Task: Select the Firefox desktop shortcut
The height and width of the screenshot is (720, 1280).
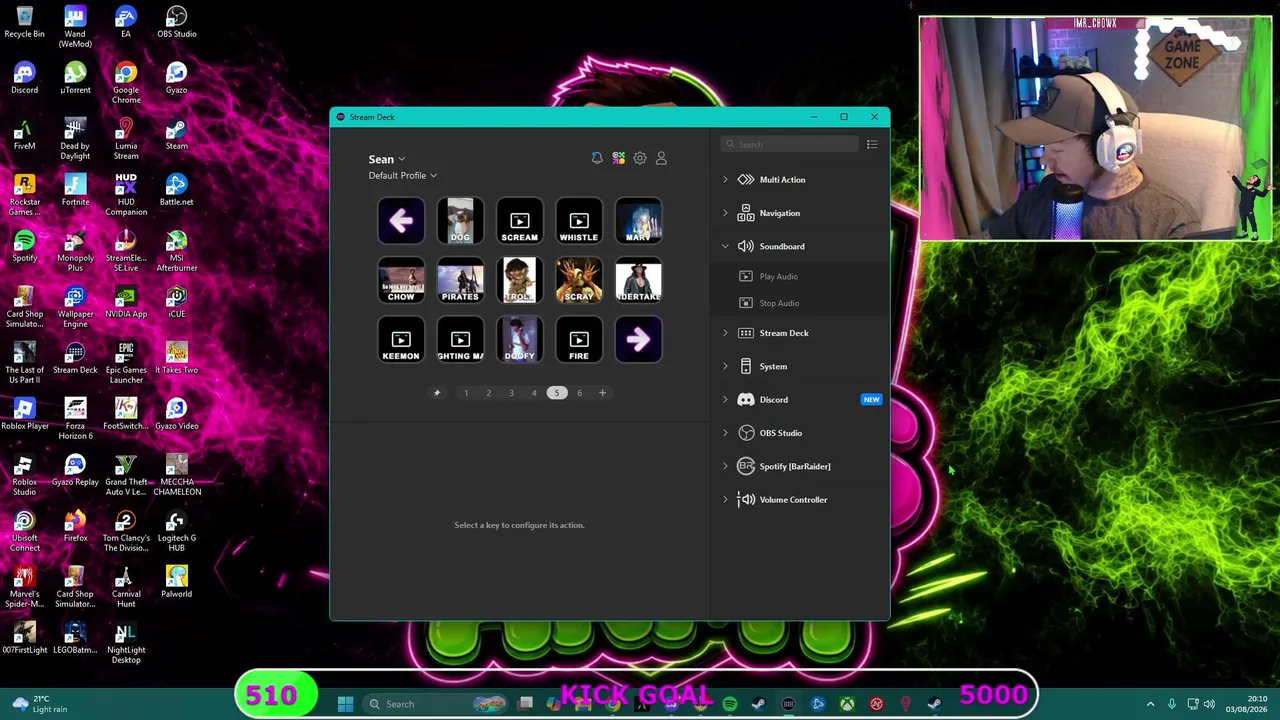Action: (x=75, y=526)
